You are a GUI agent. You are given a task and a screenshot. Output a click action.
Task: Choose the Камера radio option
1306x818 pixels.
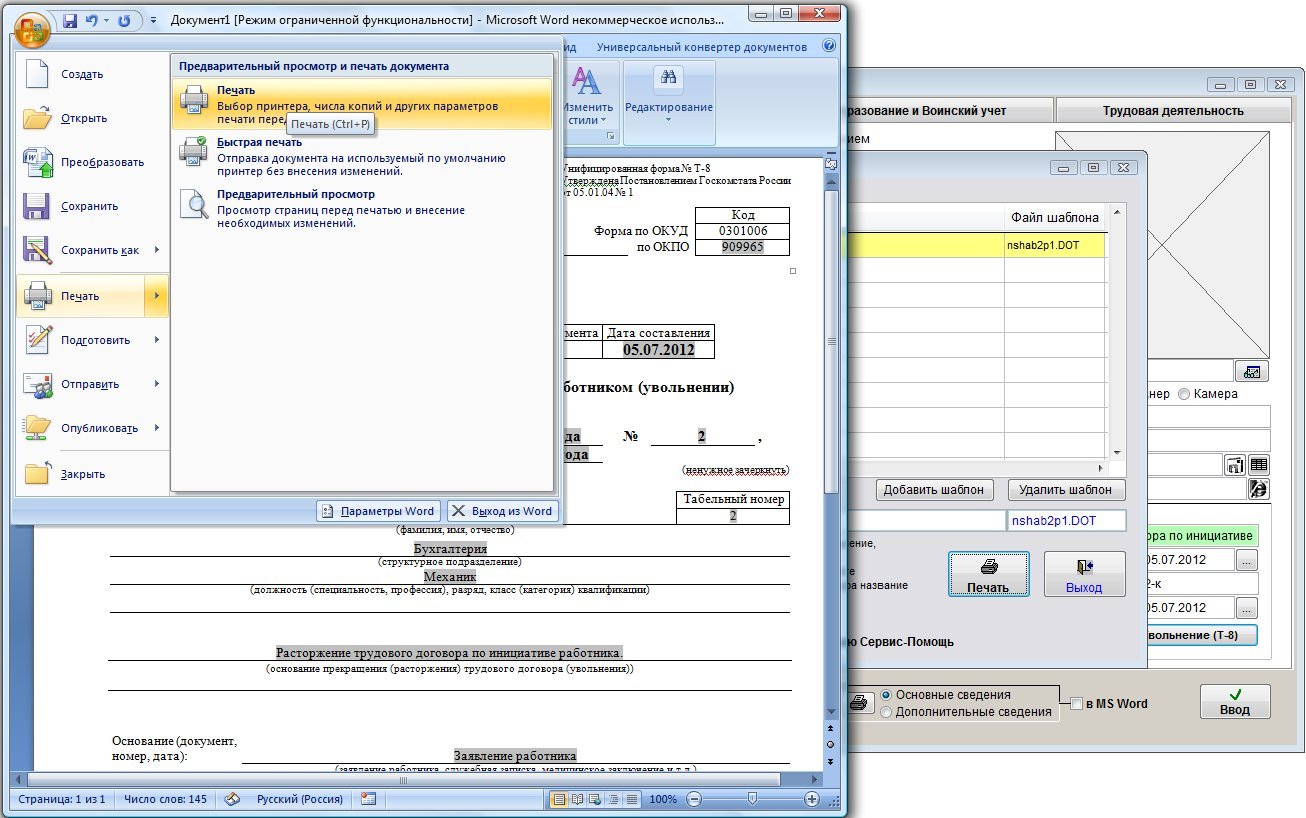pos(1184,394)
